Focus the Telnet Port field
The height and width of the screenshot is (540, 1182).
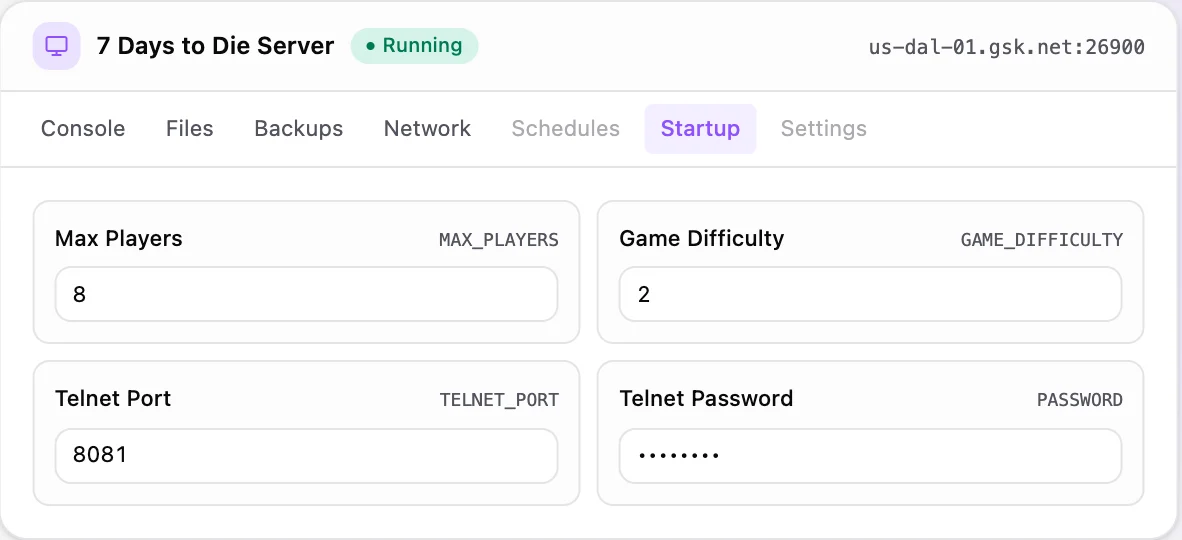tap(306, 456)
